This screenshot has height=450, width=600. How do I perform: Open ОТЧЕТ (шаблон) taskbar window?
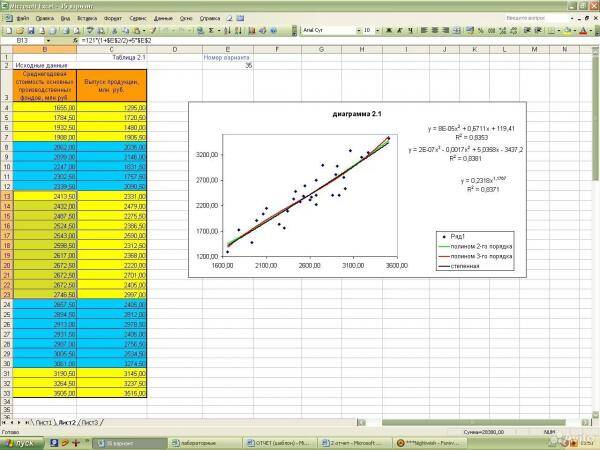(279, 443)
